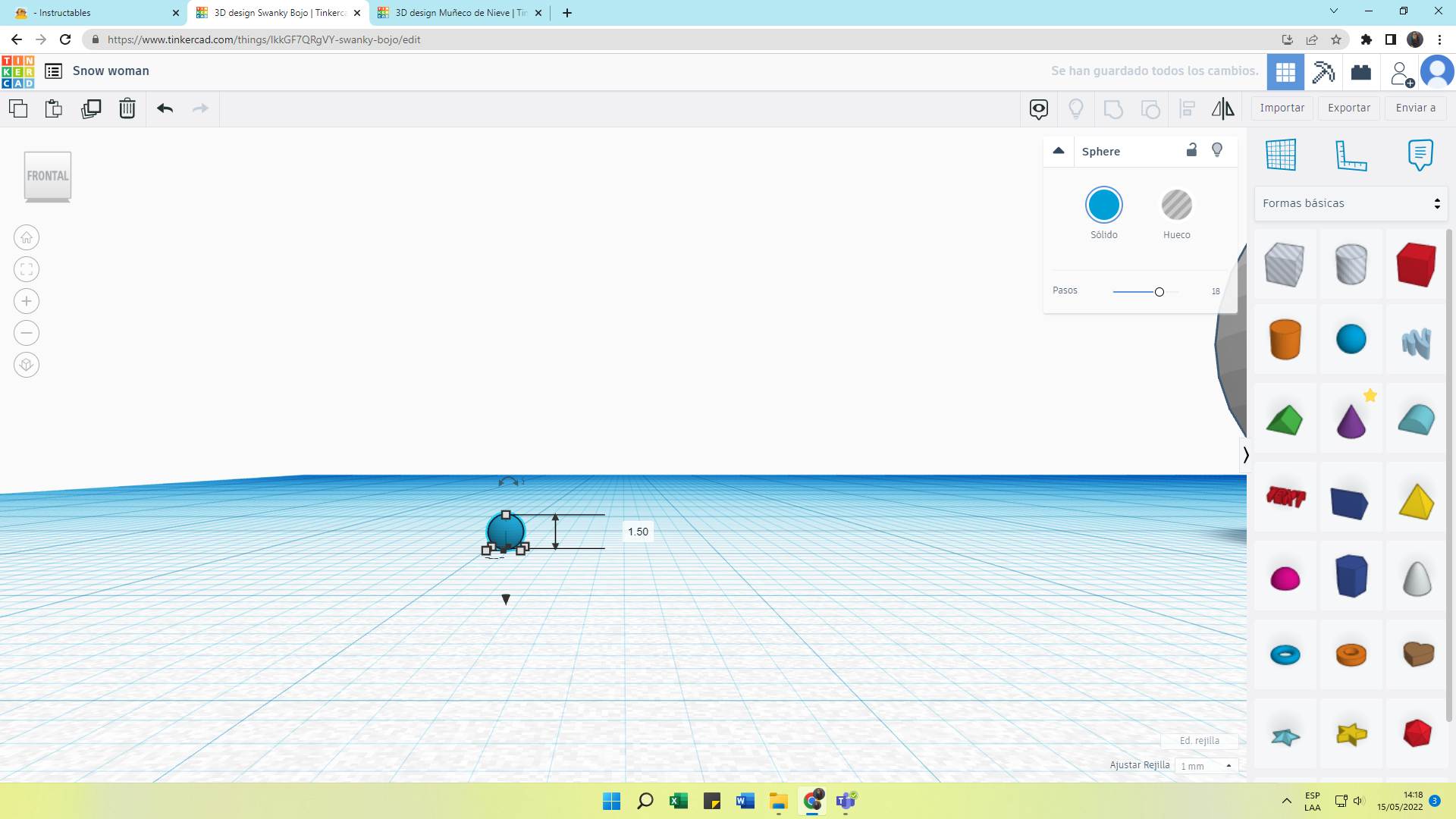Hide the selected Sphere with lightbulb
Screen dimensions: 1456x819
click(1217, 150)
